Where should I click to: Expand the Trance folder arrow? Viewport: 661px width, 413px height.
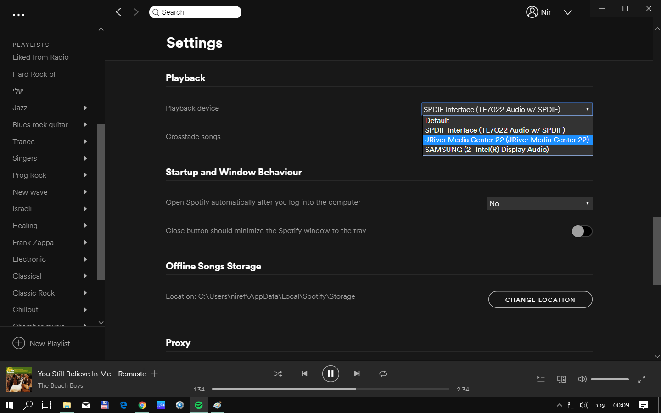[x=85, y=142]
